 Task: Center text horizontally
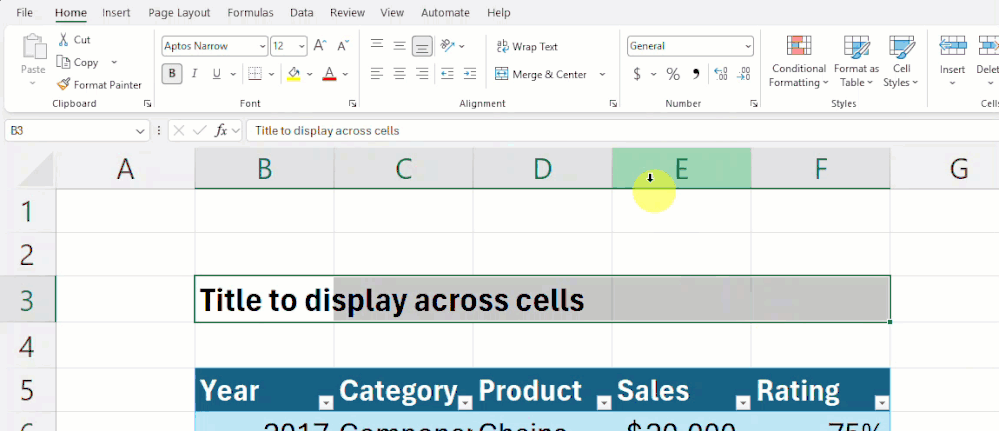click(x=399, y=74)
